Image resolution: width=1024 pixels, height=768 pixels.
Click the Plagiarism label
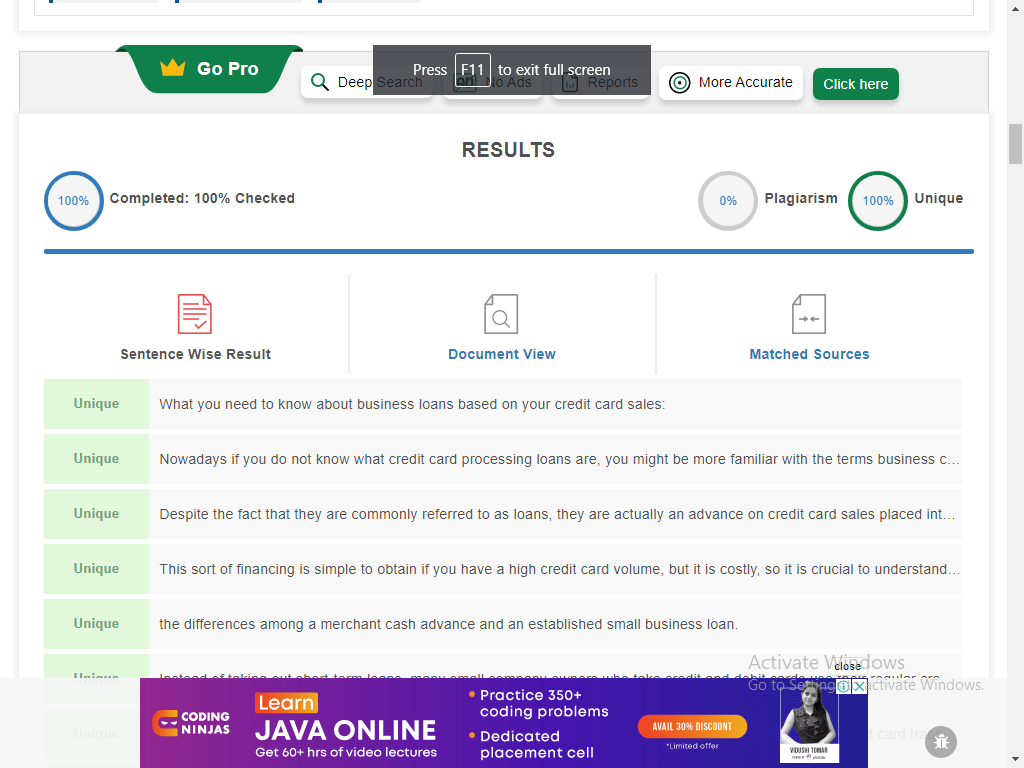point(801,199)
